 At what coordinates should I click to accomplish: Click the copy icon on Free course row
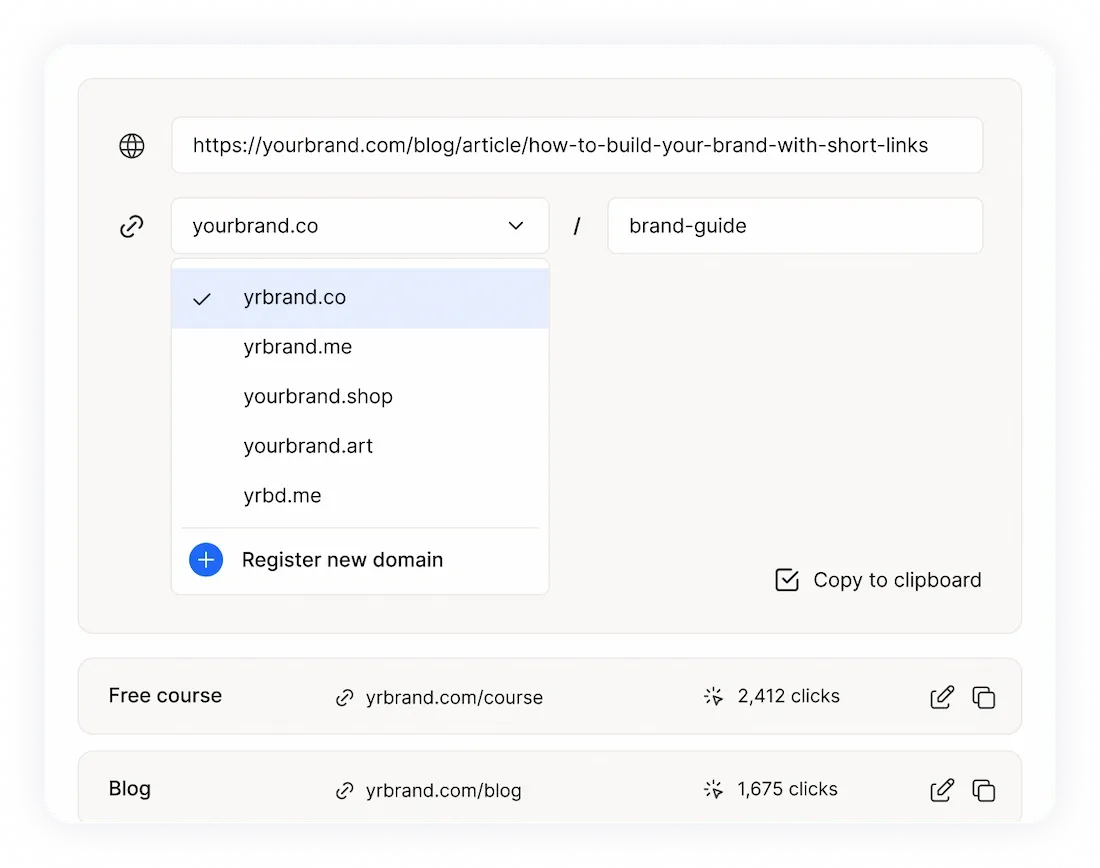pos(984,697)
